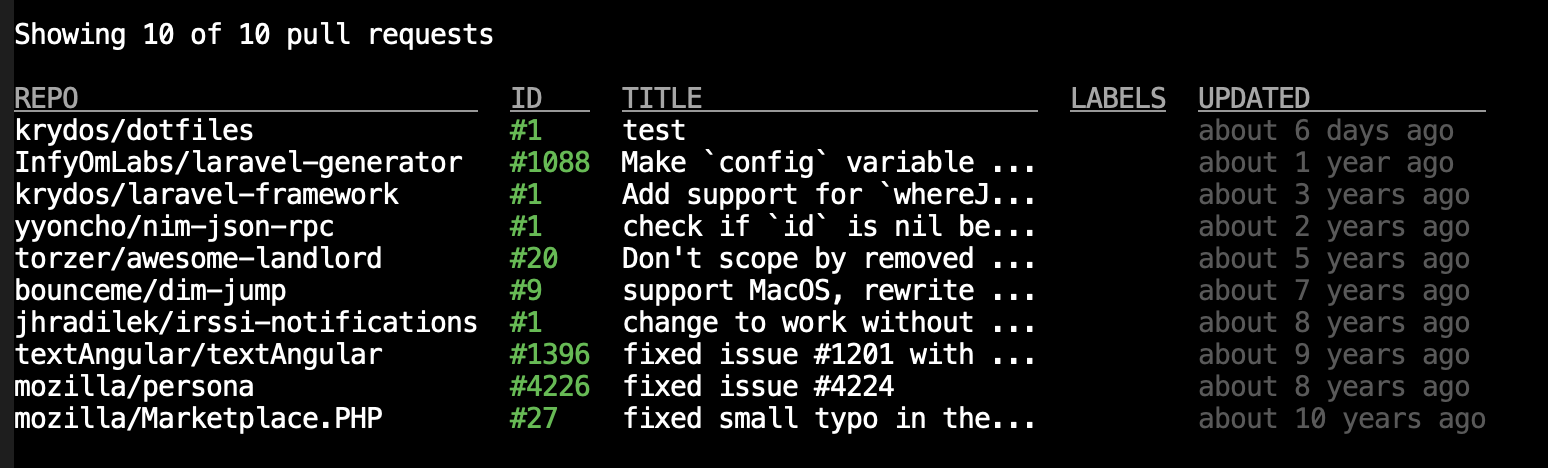Click 'about 6 days ago' timestamp
This screenshot has height=468, width=1548.
1325,131
